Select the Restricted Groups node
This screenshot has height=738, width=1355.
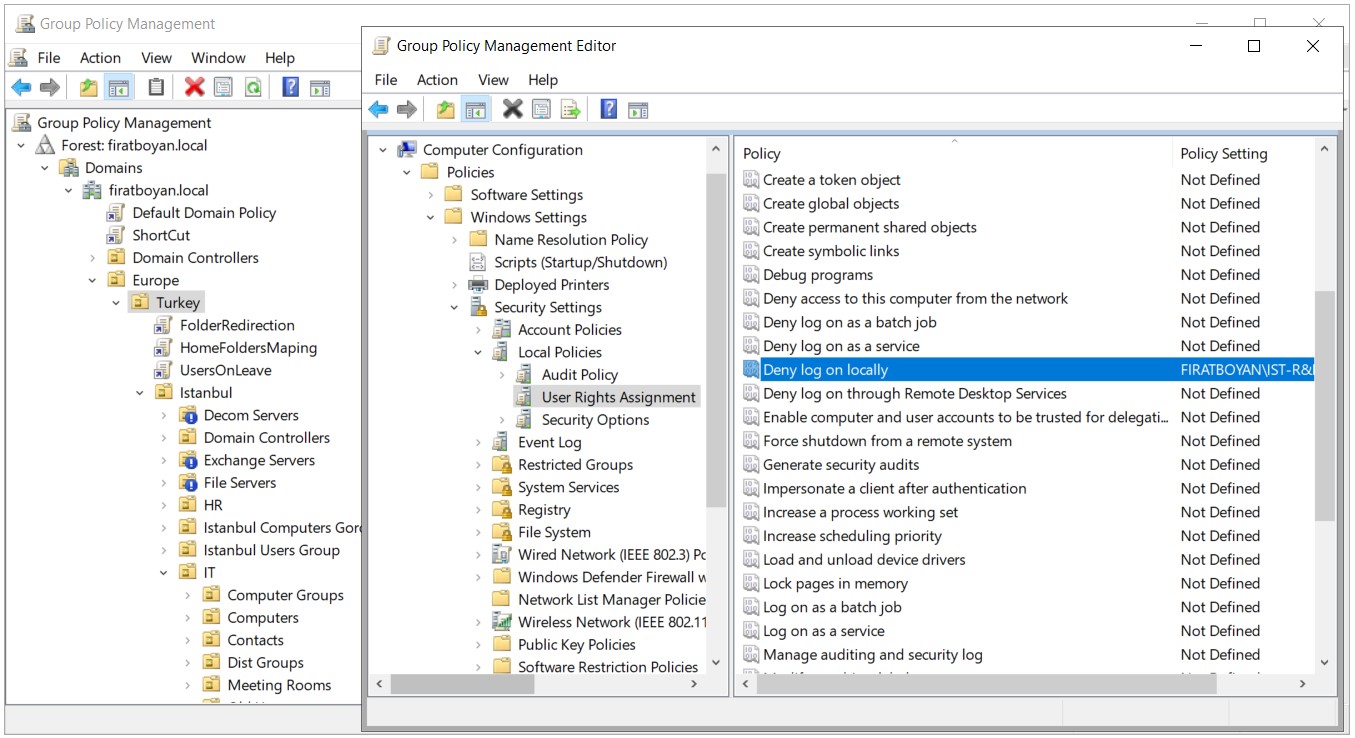tap(575, 465)
